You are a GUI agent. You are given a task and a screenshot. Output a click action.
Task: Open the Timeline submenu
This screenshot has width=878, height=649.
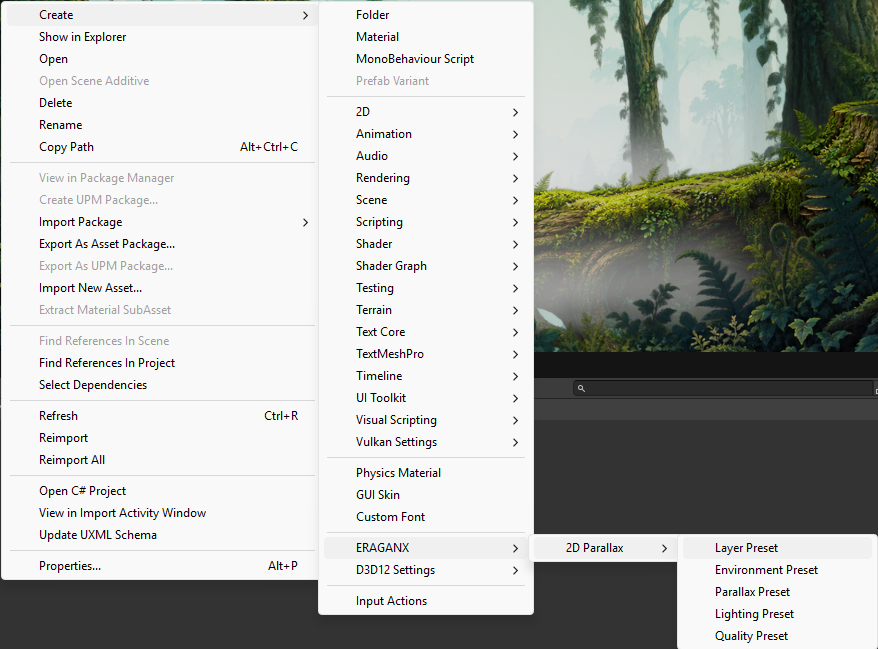[x=426, y=376]
